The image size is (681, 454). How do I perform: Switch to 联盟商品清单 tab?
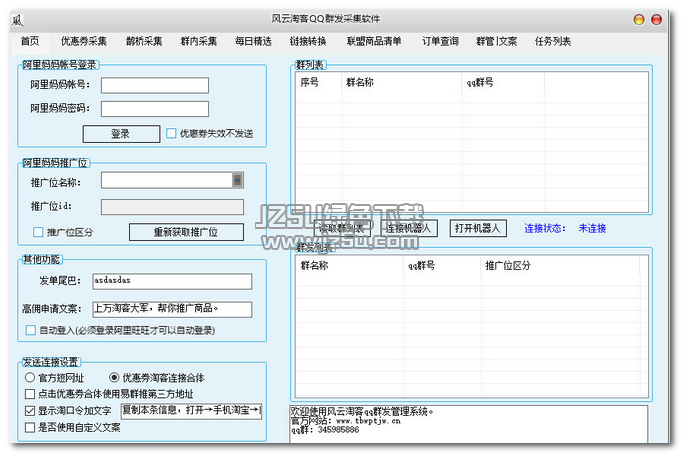374,41
